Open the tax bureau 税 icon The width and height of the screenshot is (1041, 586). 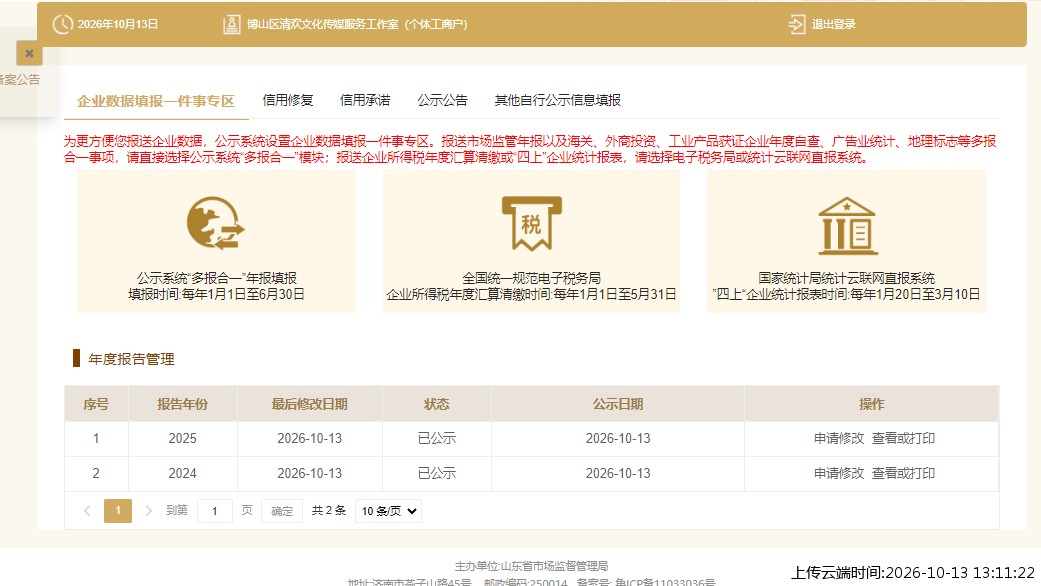532,223
